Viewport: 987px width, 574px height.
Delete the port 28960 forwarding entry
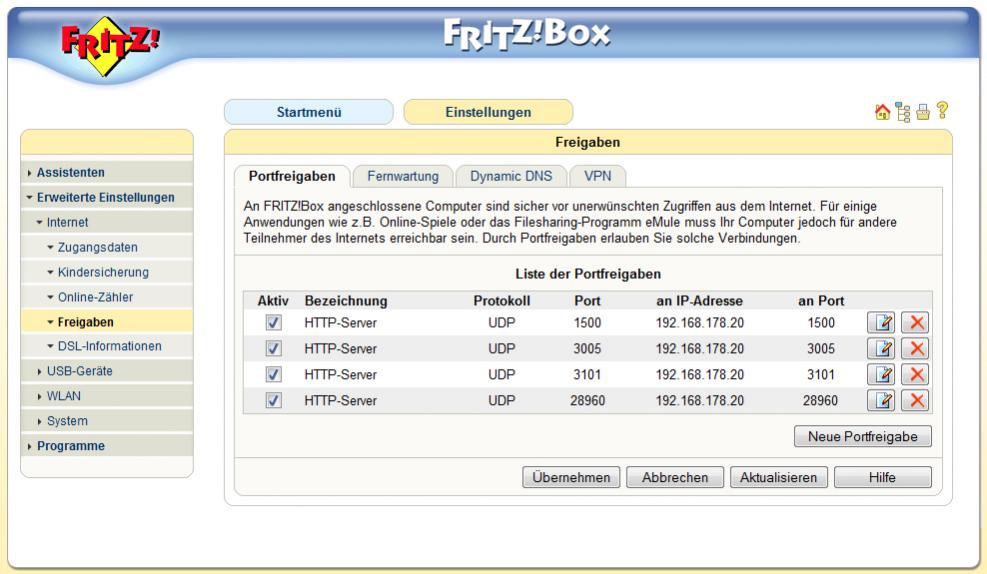[916, 400]
